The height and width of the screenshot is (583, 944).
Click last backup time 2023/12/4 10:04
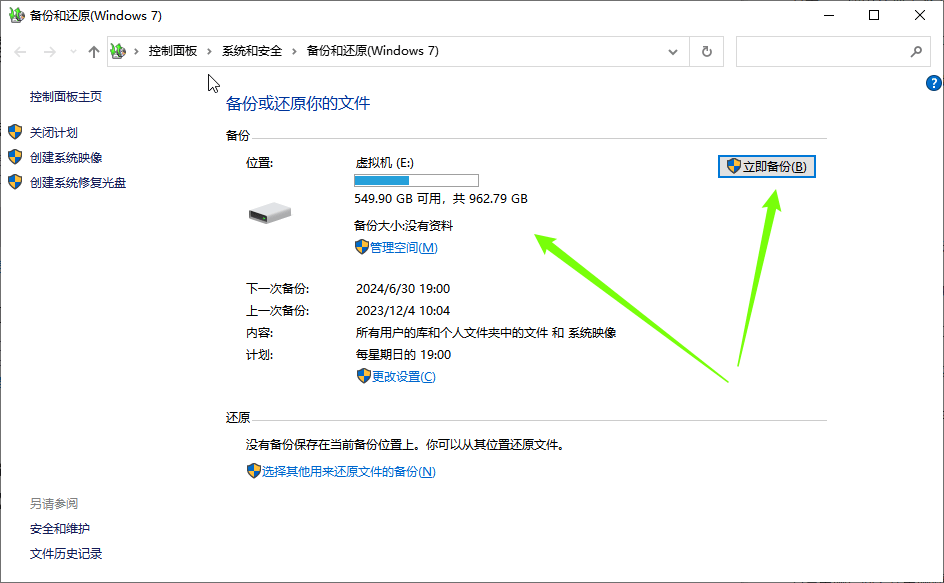pyautogui.click(x=403, y=311)
